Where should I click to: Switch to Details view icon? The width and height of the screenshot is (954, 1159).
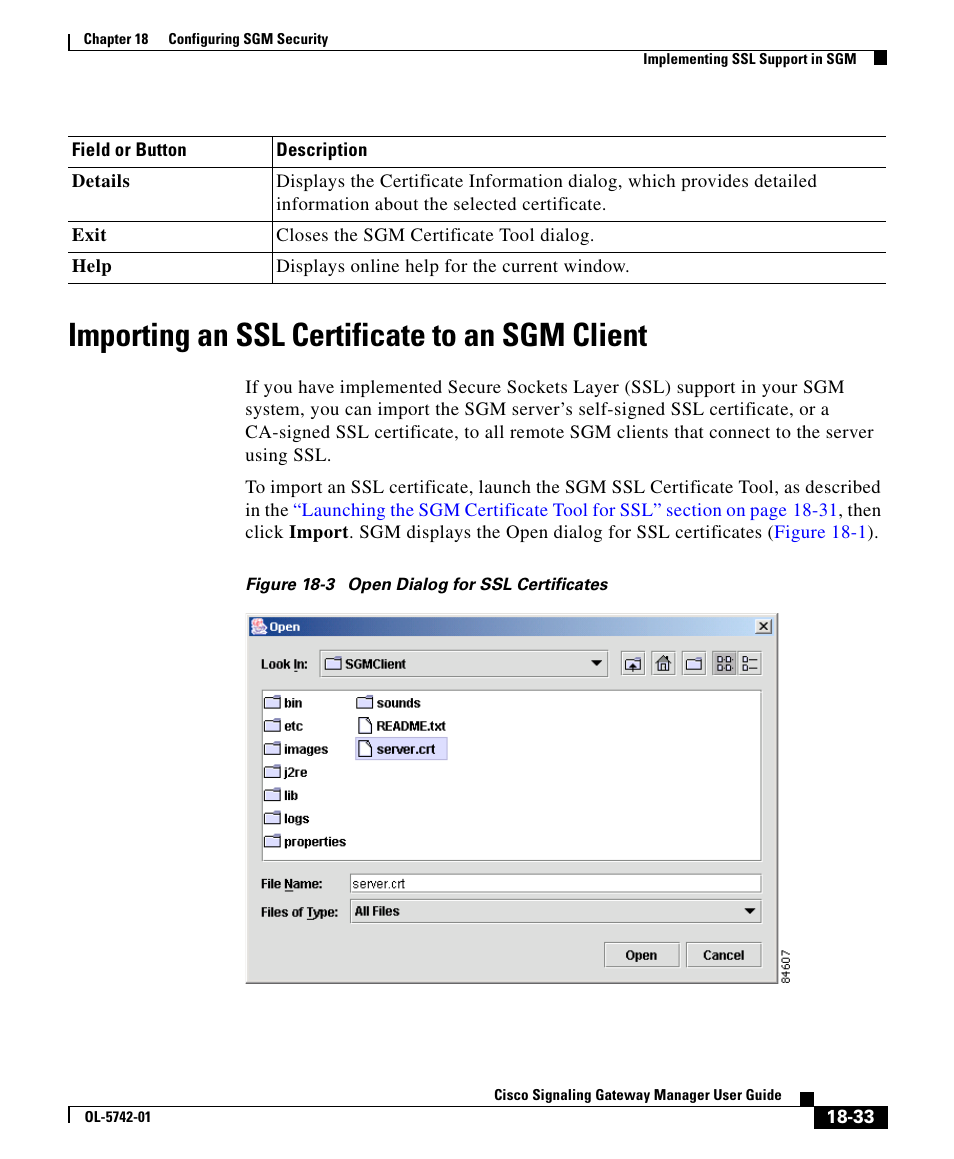(750, 664)
